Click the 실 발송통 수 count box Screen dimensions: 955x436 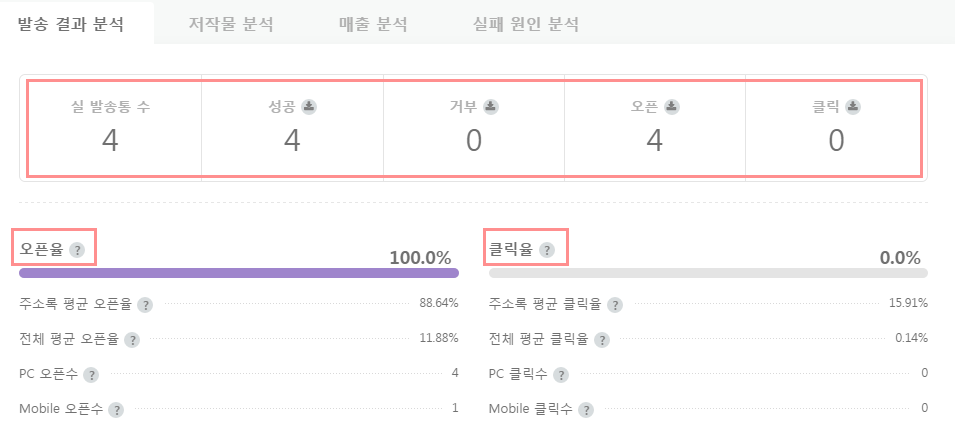(111, 128)
